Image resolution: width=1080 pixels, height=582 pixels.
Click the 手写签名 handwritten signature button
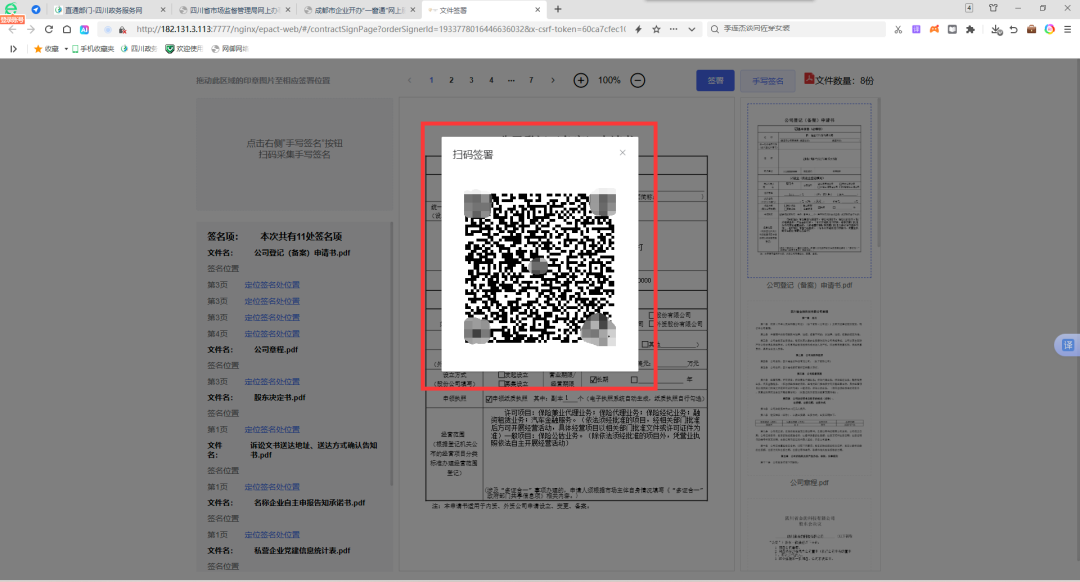(767, 81)
